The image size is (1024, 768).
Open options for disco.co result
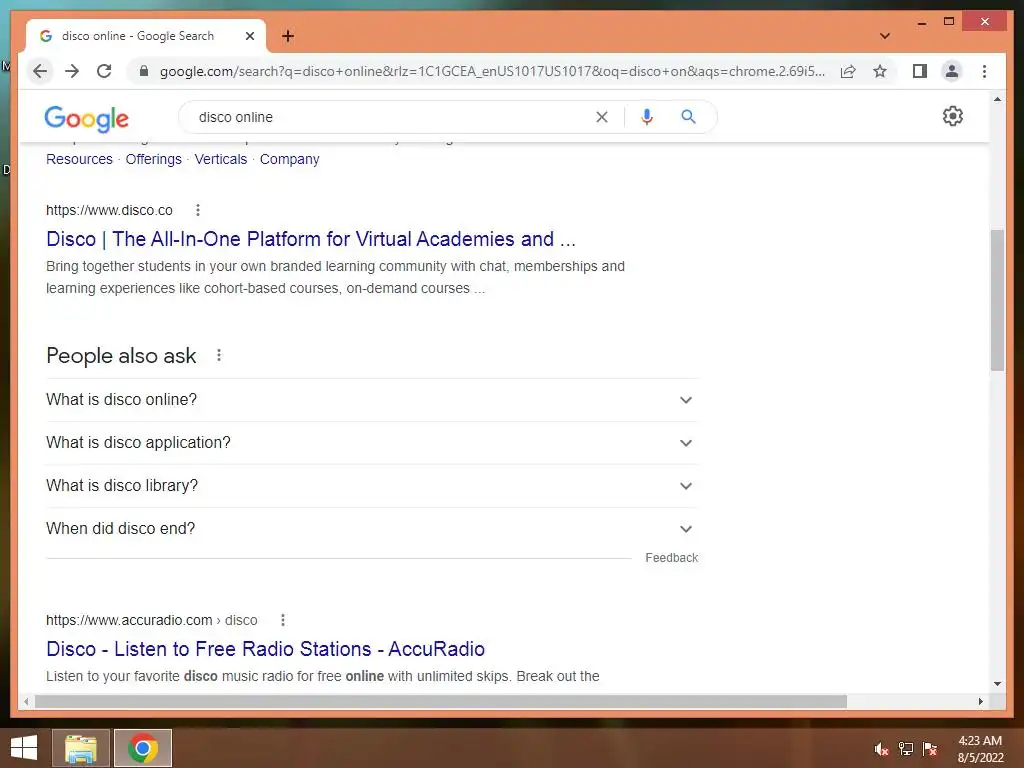(198, 210)
